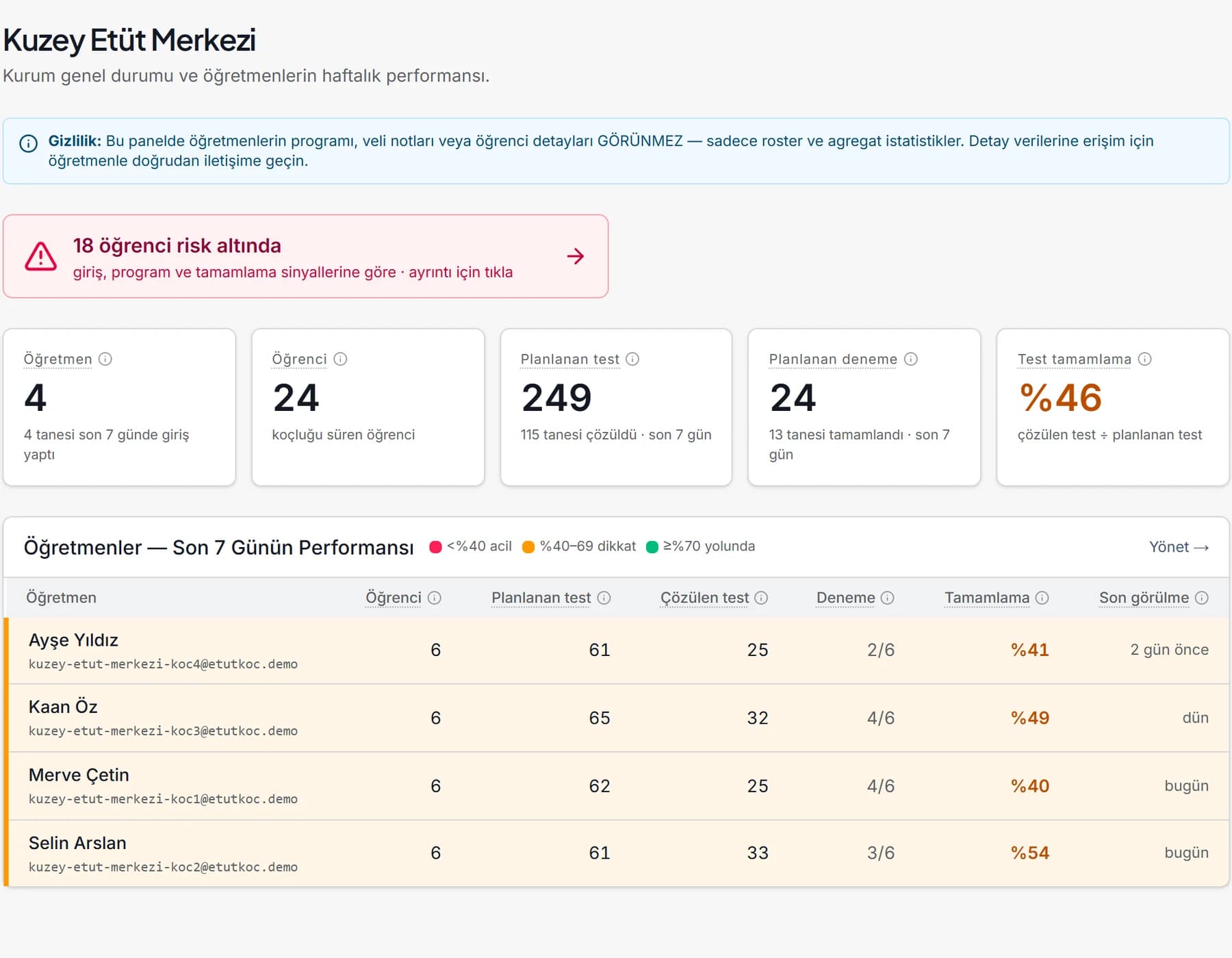Click info icon next to Öğrenci stat card
The image size is (1232, 958).
click(340, 359)
